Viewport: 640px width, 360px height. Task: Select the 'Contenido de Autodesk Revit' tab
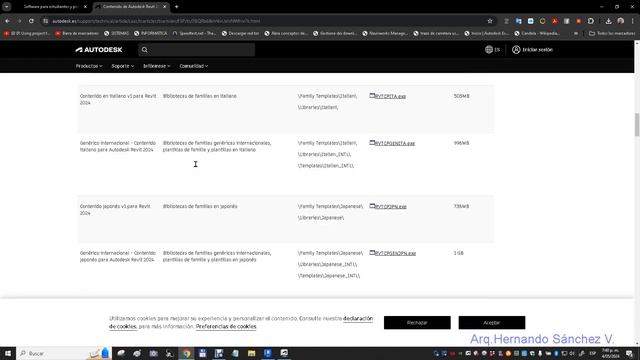click(x=130, y=7)
